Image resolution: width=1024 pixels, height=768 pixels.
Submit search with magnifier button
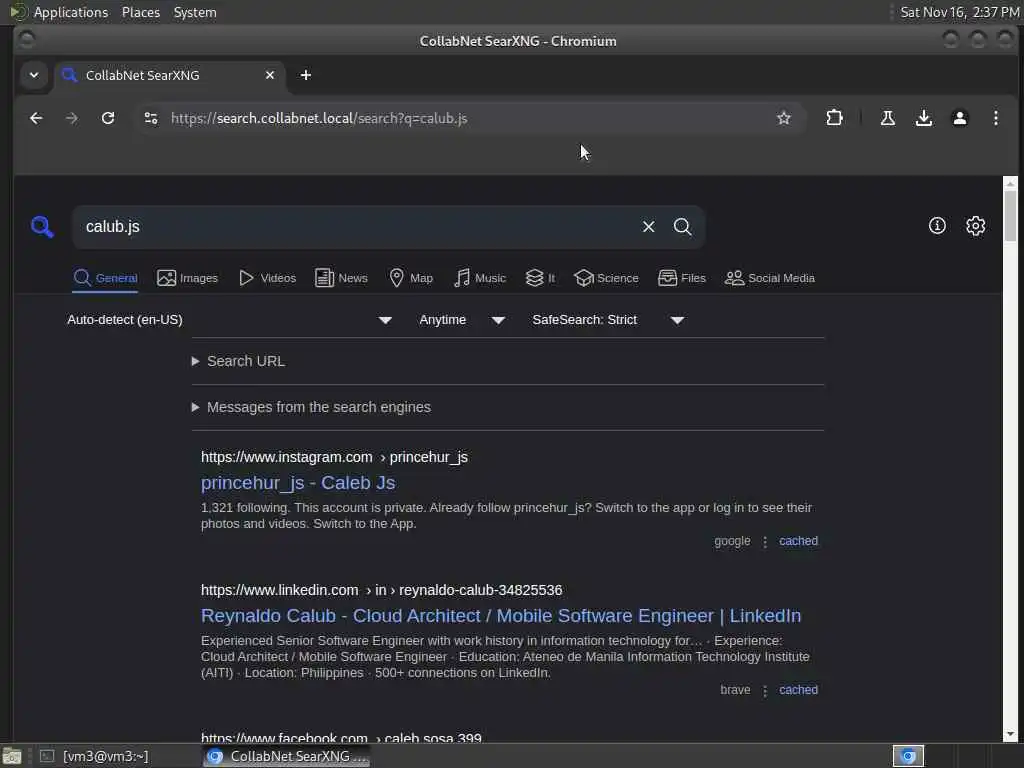[682, 227]
